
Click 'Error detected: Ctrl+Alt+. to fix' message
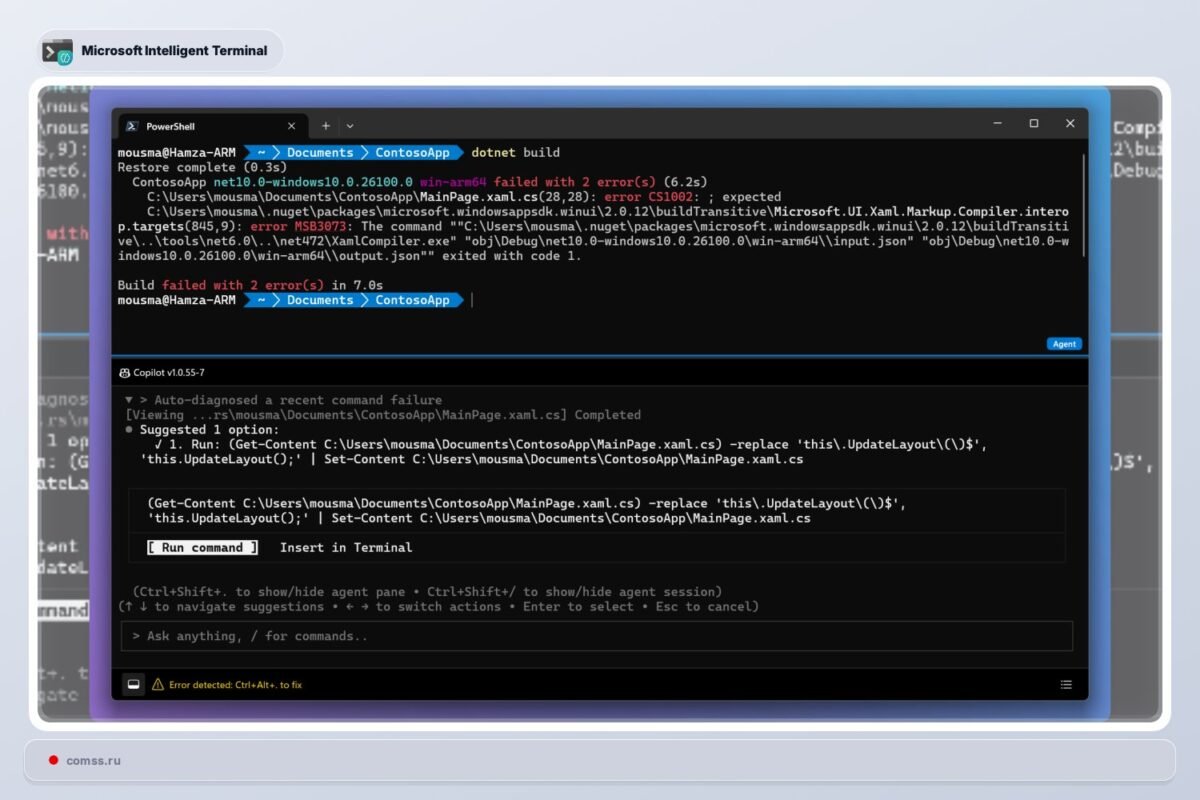pyautogui.click(x=235, y=685)
